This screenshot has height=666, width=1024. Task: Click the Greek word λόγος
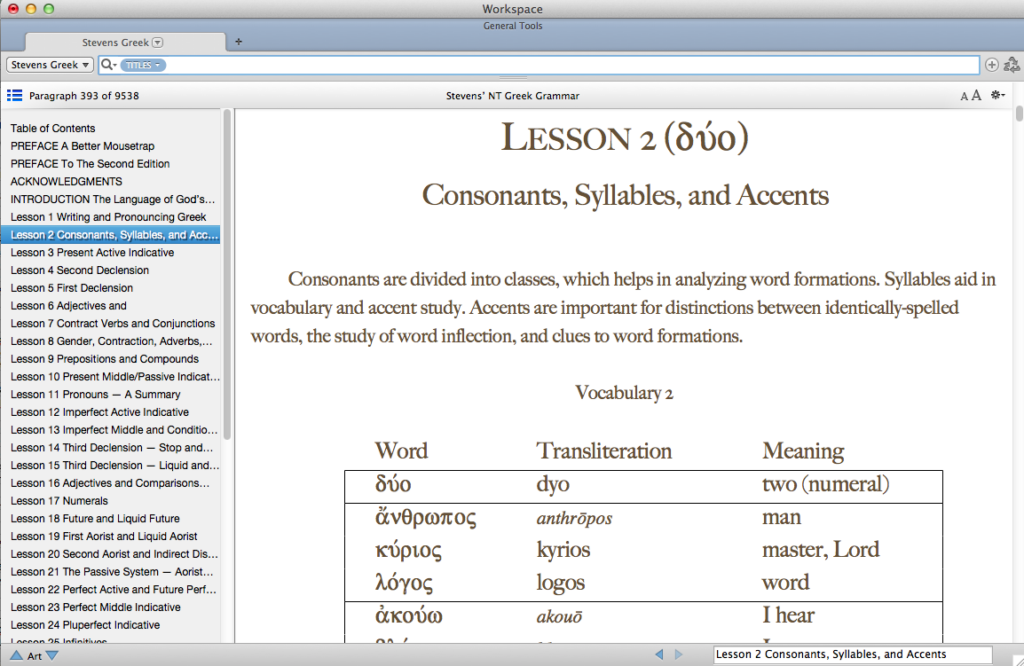point(404,583)
